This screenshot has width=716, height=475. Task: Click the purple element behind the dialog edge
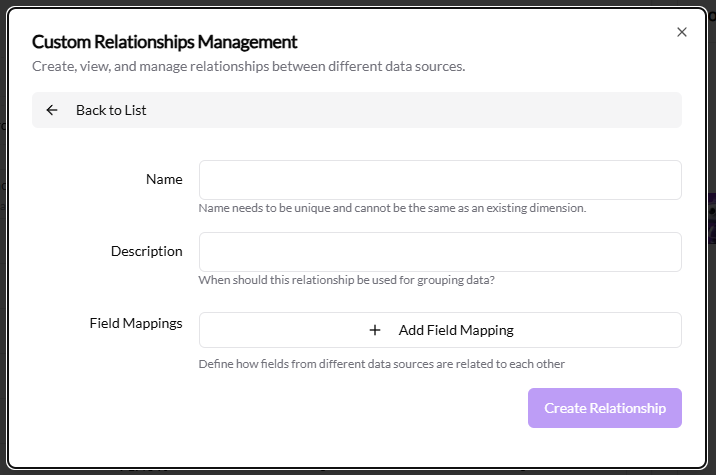click(711, 218)
